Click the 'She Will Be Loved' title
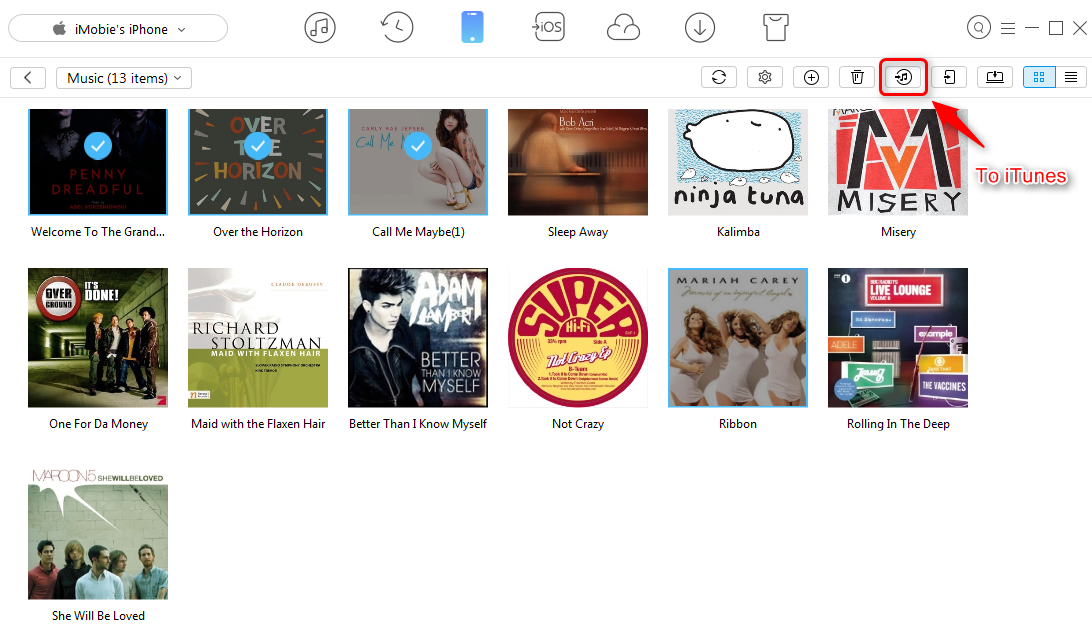Viewport: 1092px width, 629px height. click(98, 616)
